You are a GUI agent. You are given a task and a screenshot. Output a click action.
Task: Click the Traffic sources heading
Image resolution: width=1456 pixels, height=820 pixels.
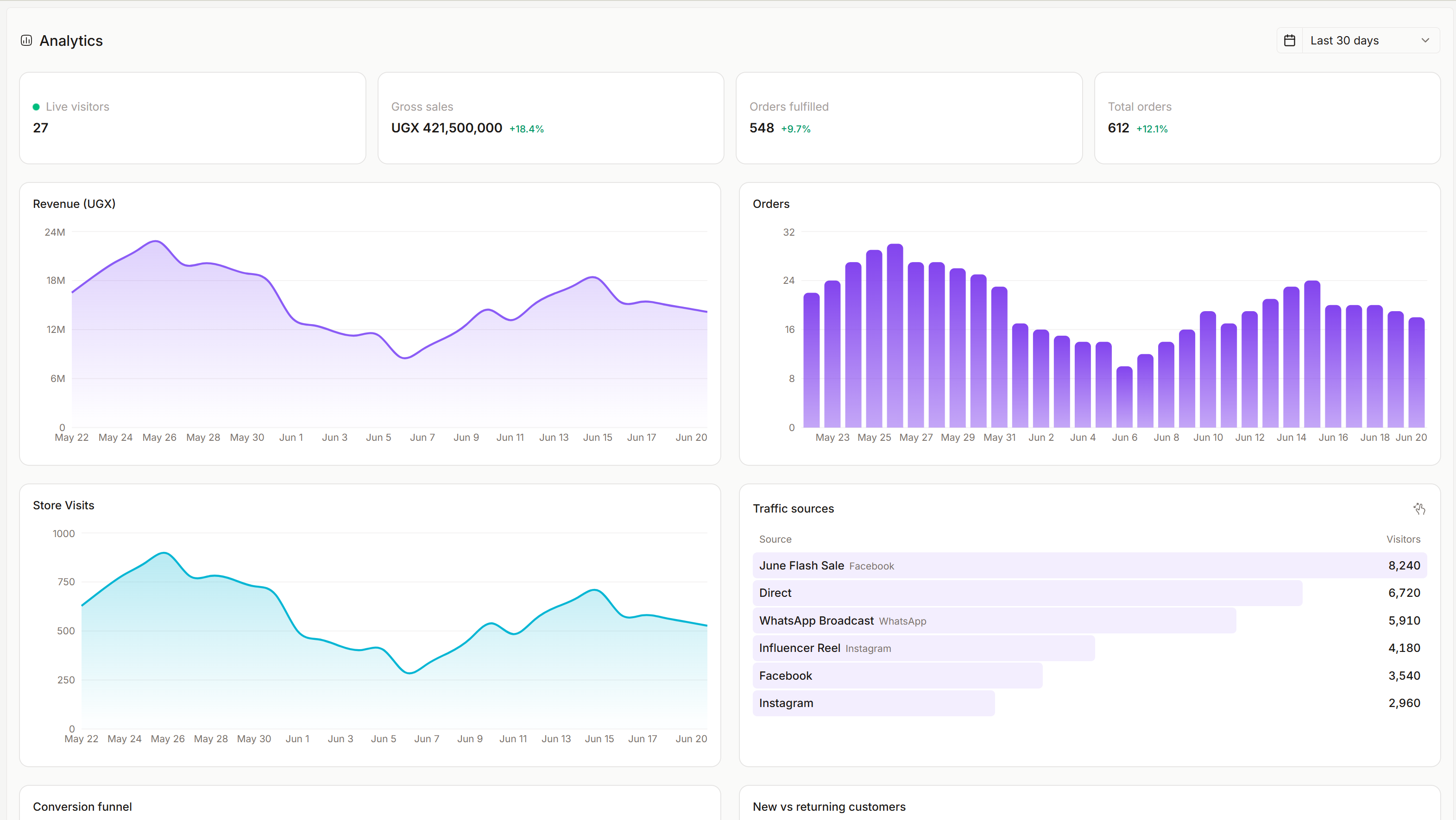793,508
